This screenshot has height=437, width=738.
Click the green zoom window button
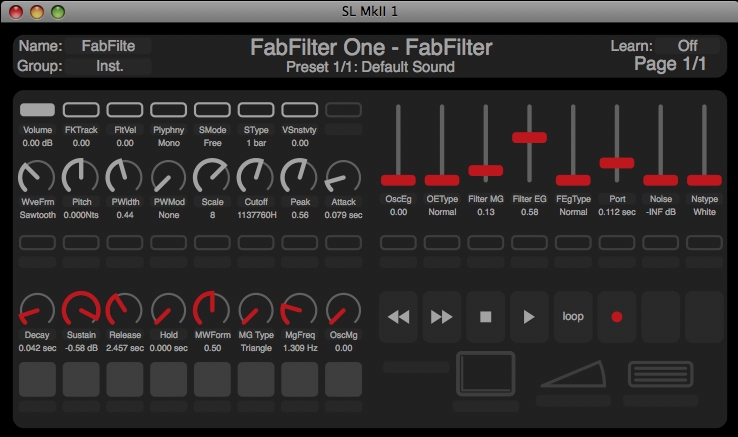pyautogui.click(x=58, y=12)
